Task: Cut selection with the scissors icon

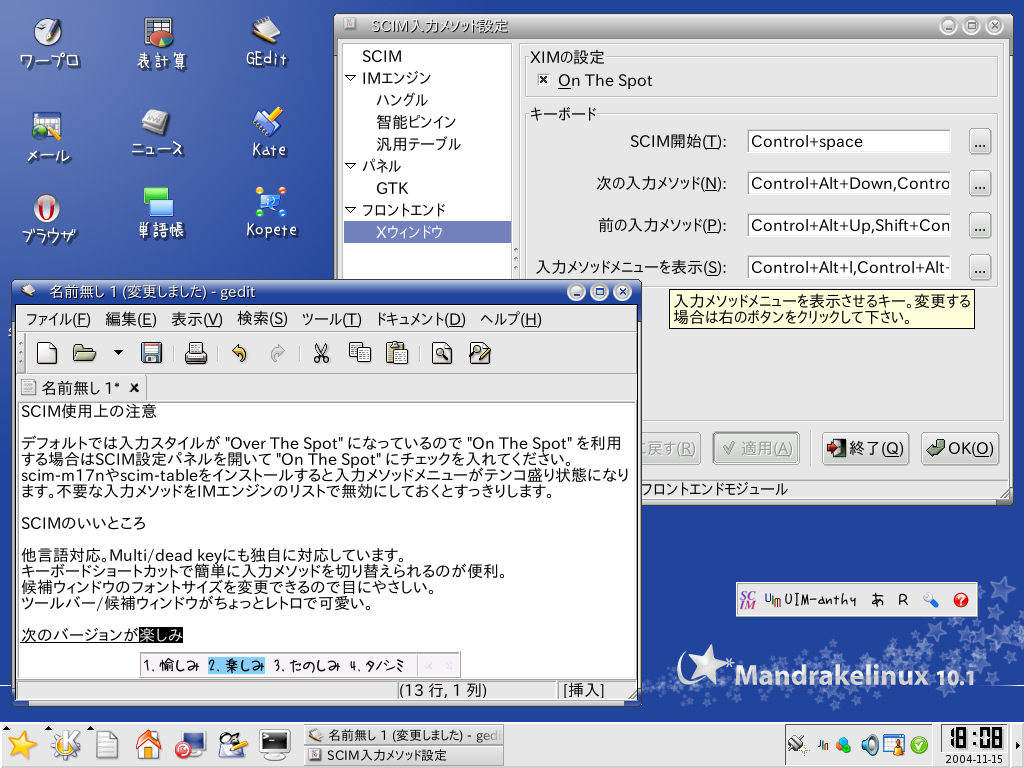Action: [321, 353]
